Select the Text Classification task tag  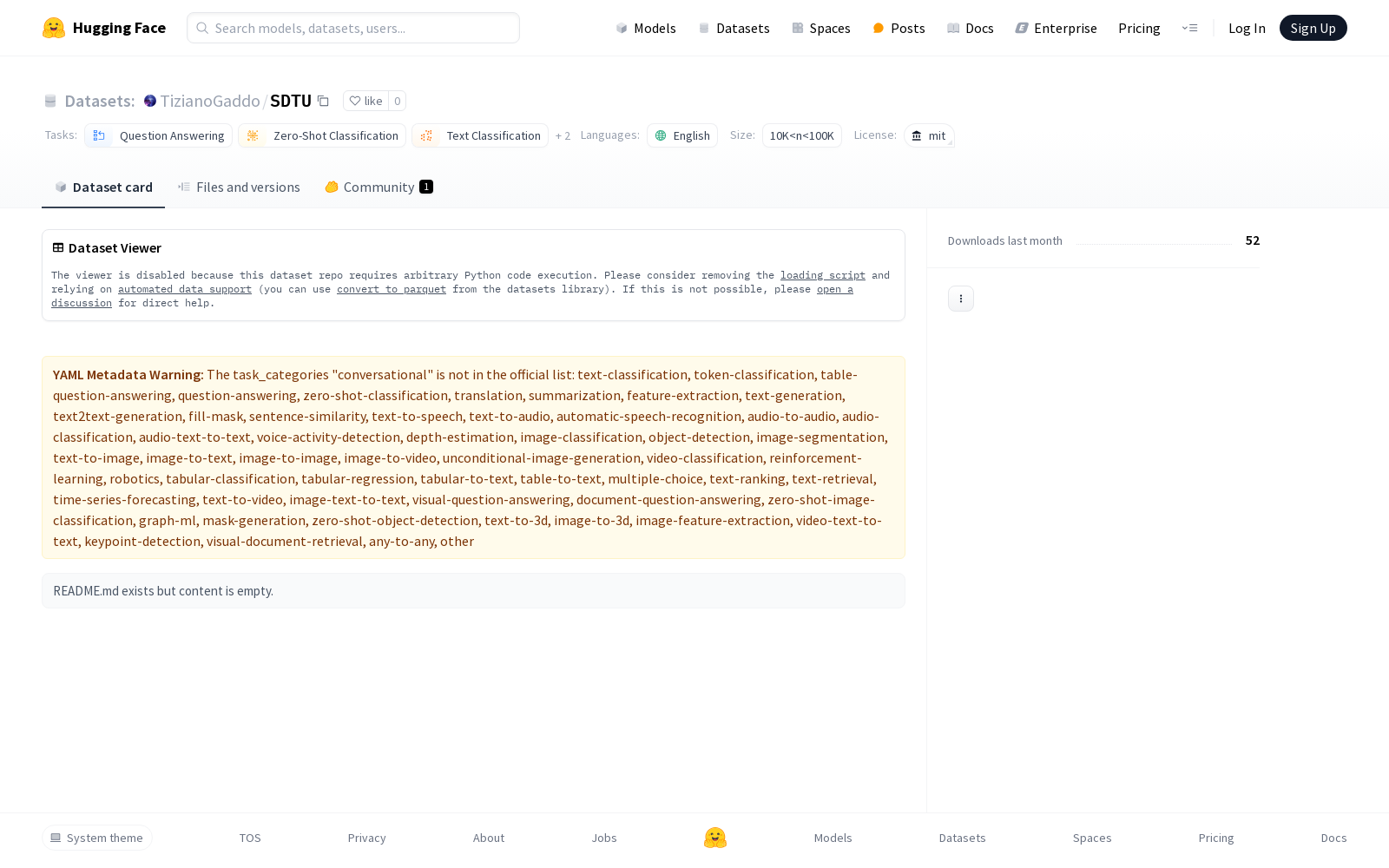pos(480,135)
